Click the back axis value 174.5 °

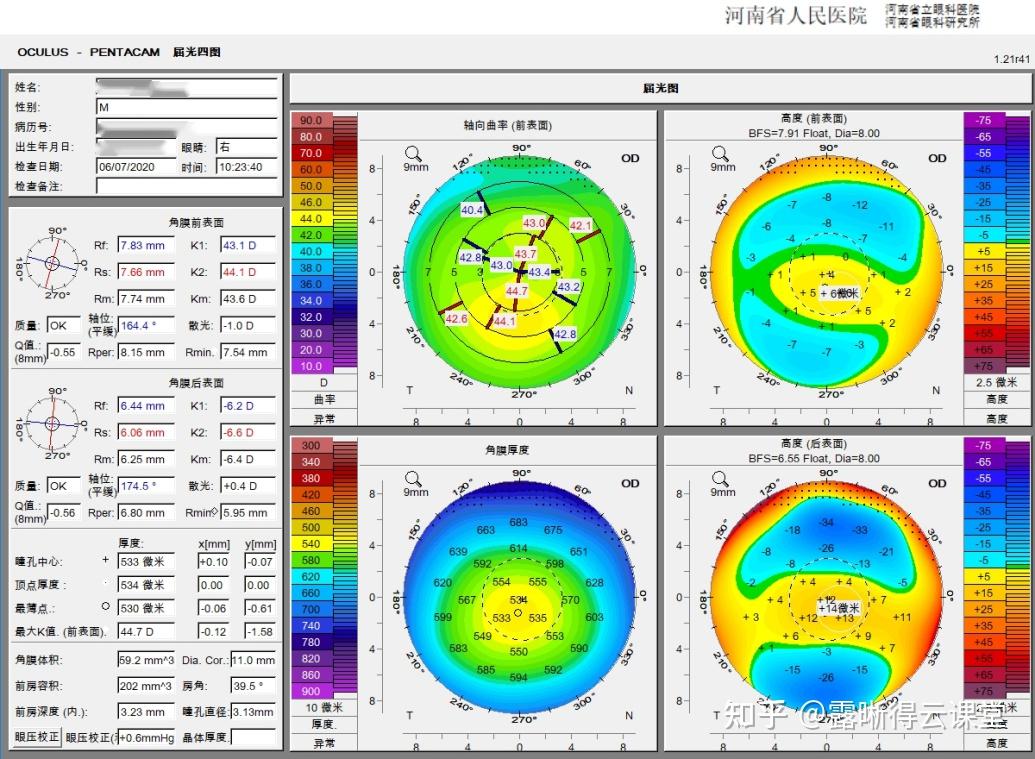(147, 486)
